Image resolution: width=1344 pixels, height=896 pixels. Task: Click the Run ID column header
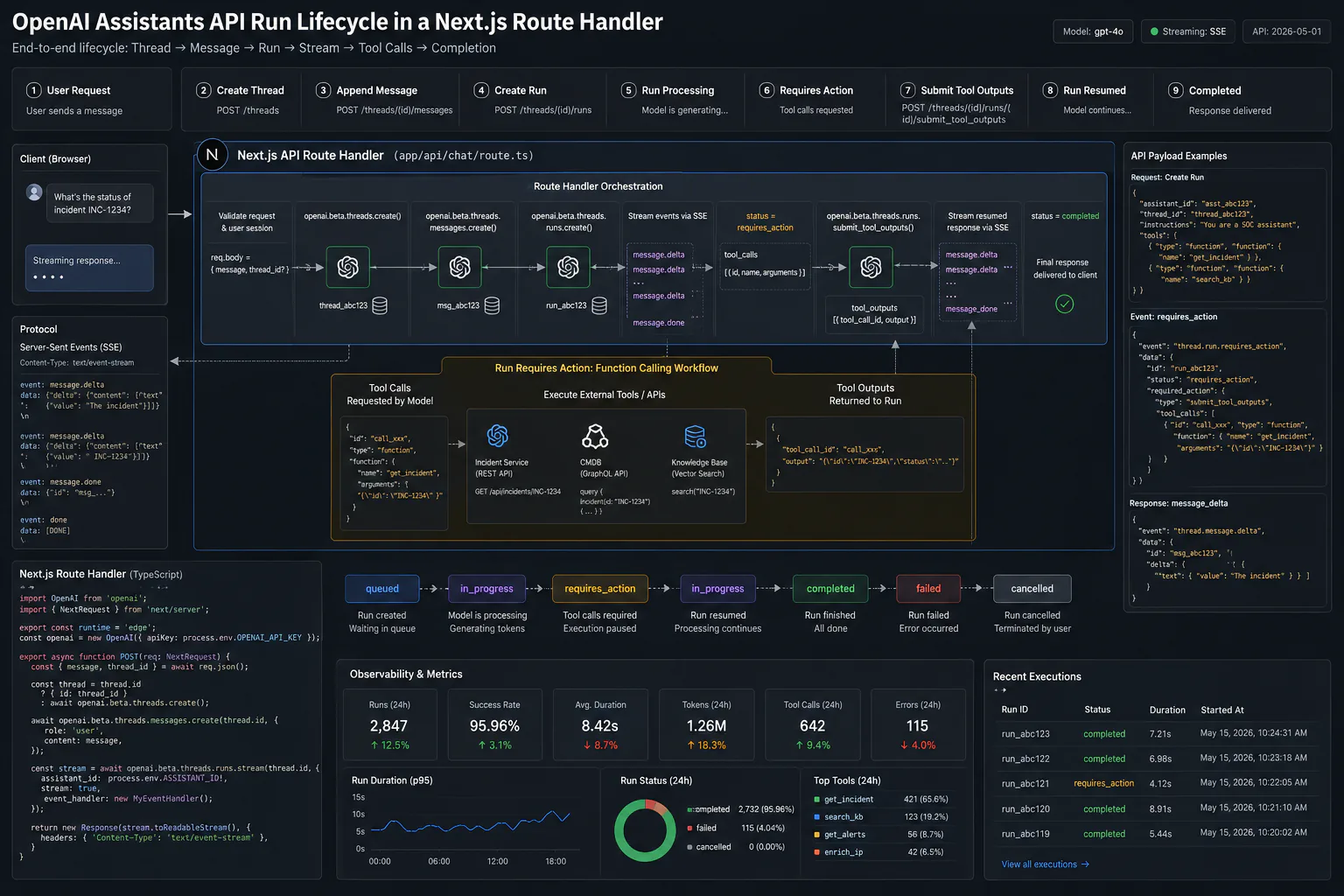coord(1014,710)
